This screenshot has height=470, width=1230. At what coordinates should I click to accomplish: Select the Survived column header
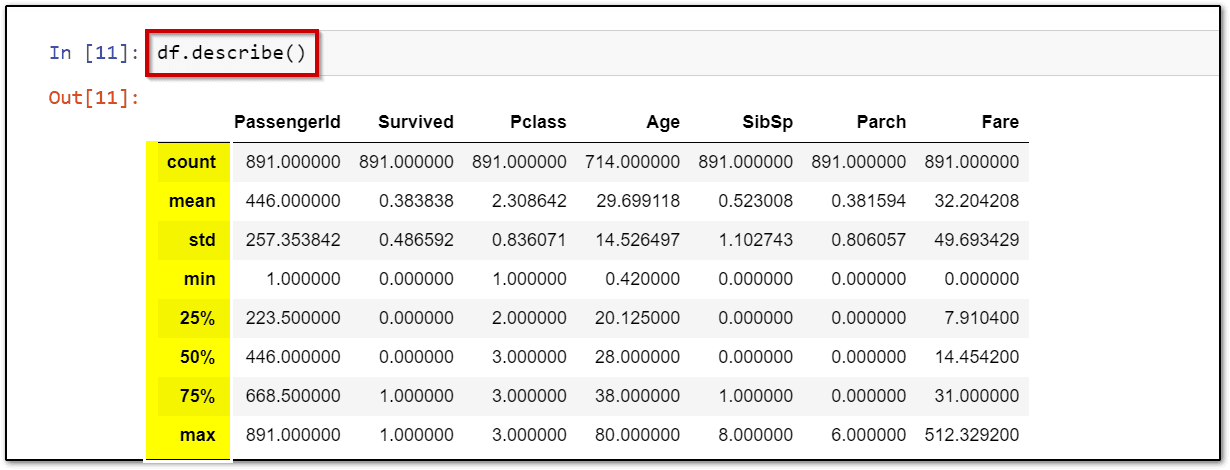pos(415,122)
